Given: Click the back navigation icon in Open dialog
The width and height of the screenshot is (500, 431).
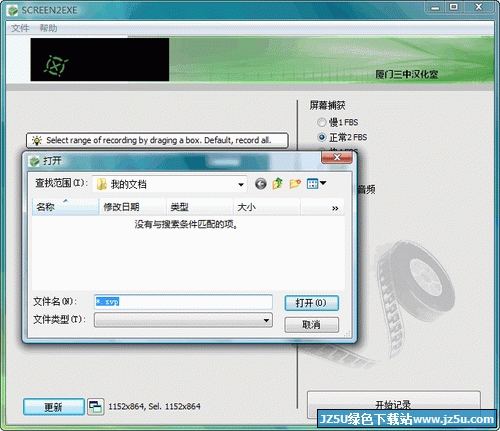Looking at the screenshot, I should click(261, 184).
